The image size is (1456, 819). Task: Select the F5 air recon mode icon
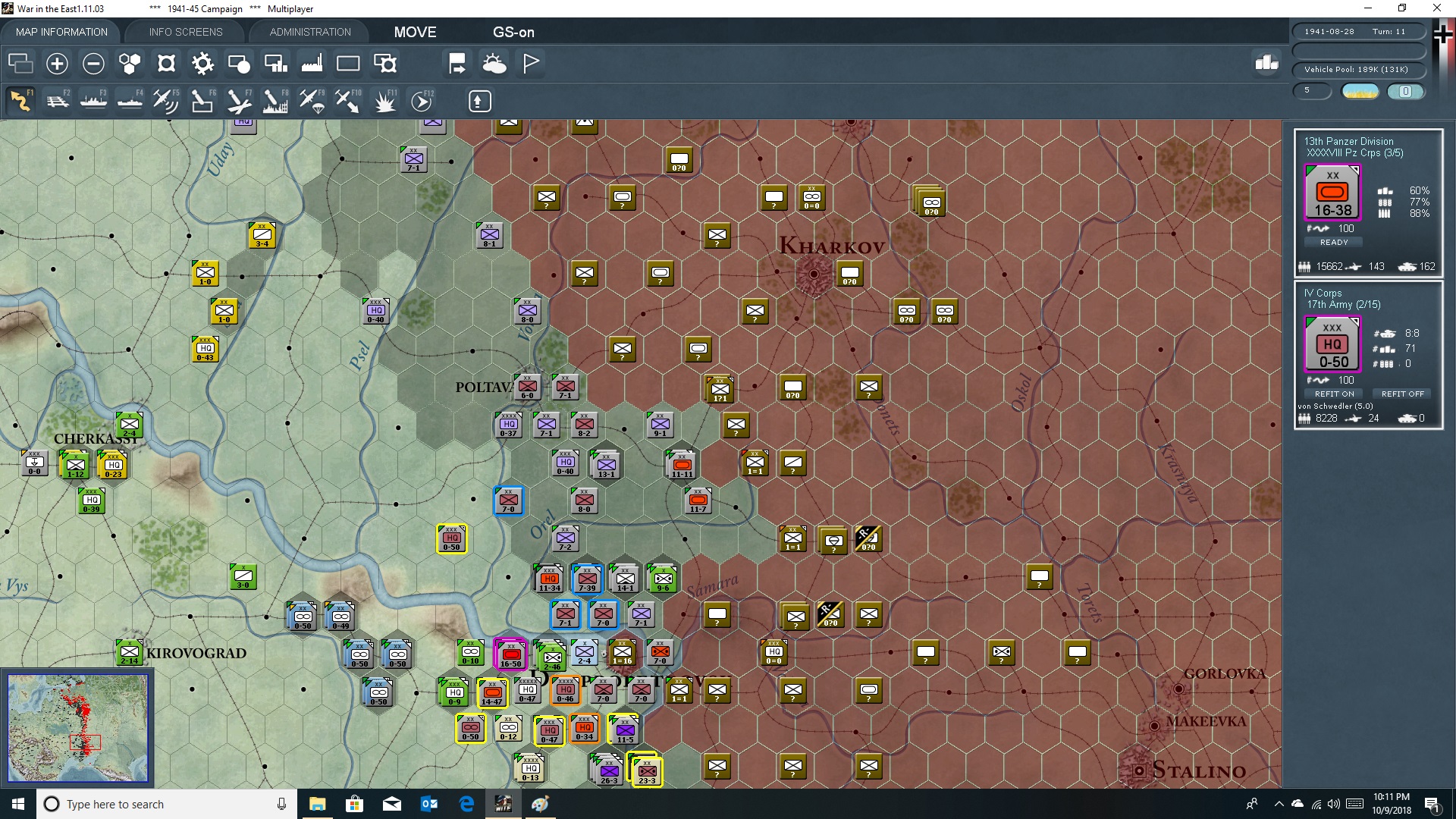(166, 101)
